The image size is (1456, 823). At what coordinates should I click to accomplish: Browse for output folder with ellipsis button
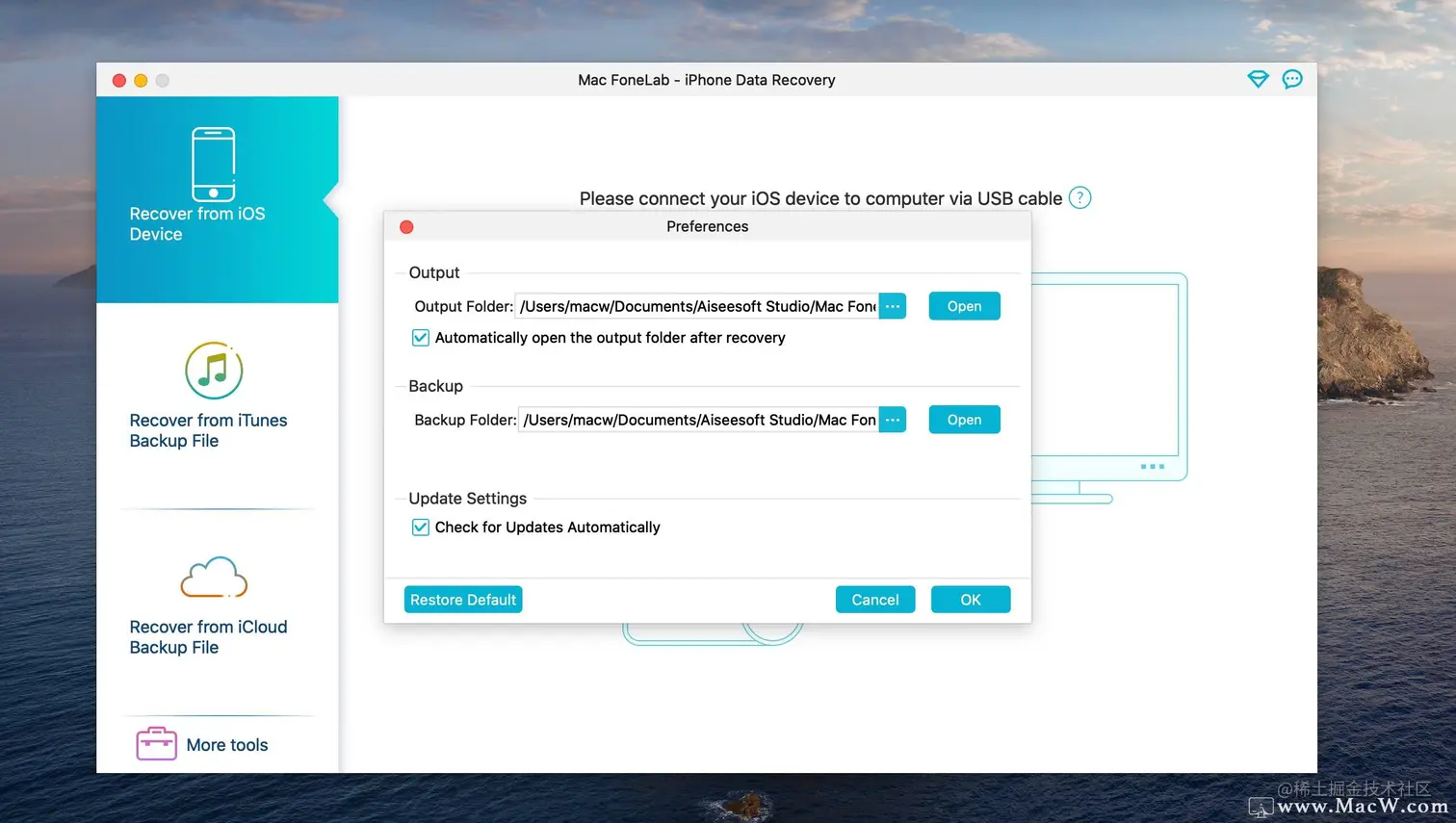click(893, 306)
